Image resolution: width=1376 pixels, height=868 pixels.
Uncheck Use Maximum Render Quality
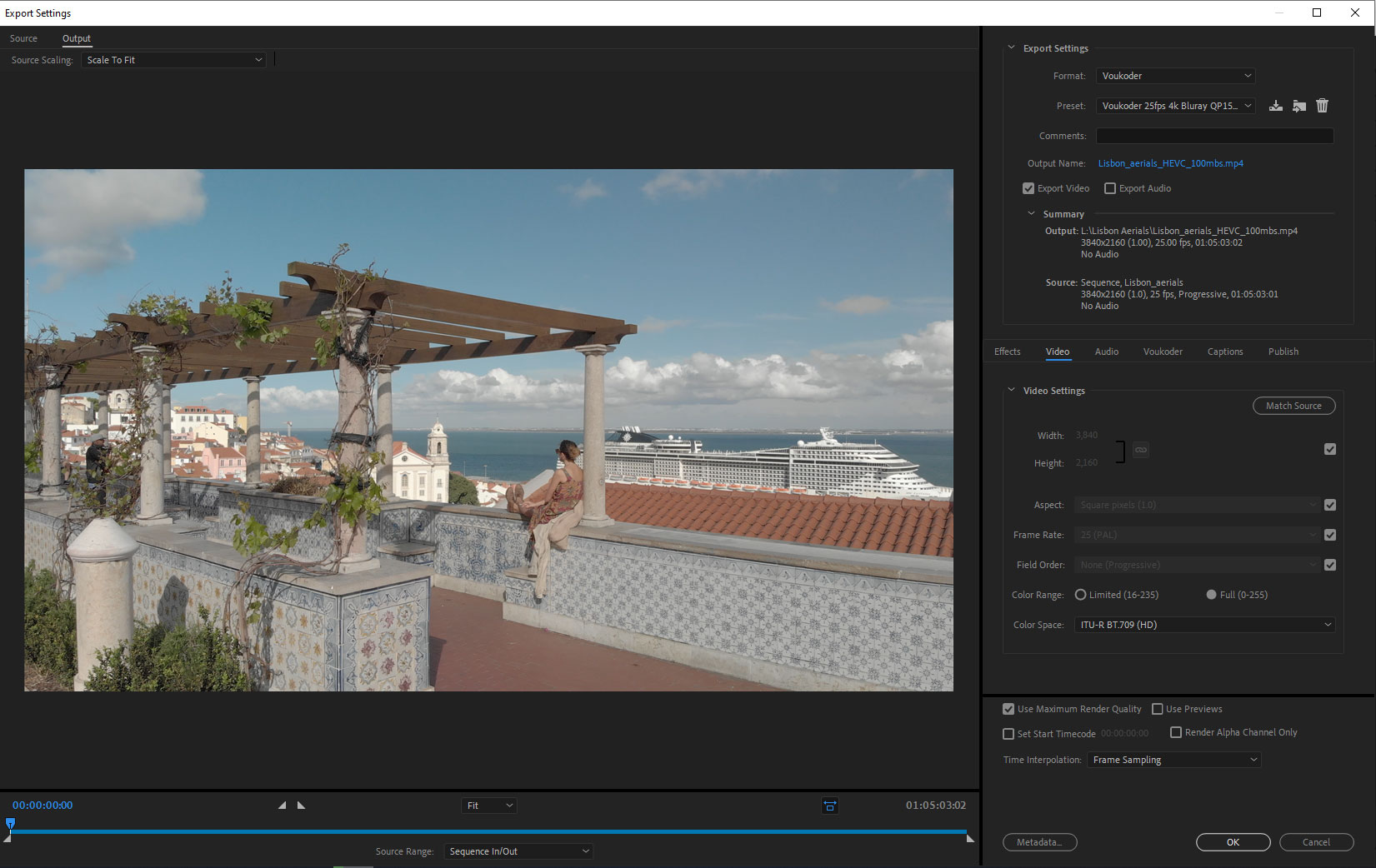click(1008, 709)
